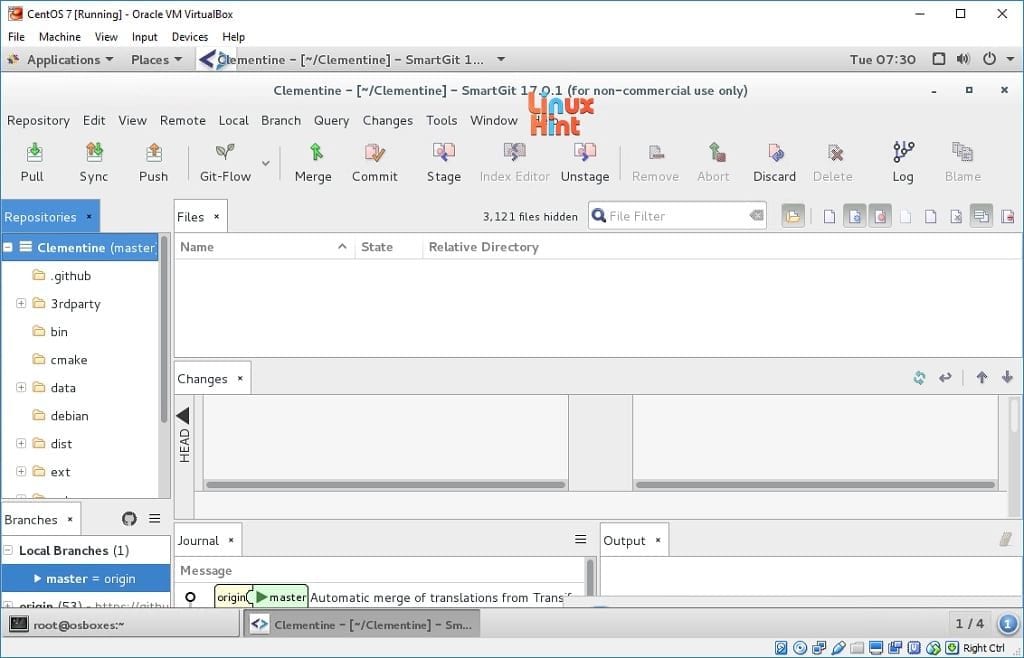
Task: Toggle the refresh icon in Changes panel
Action: [x=919, y=378]
